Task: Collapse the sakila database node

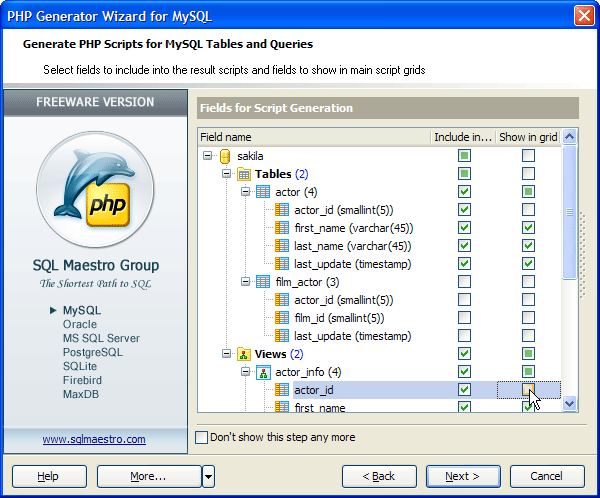Action: 207,156
